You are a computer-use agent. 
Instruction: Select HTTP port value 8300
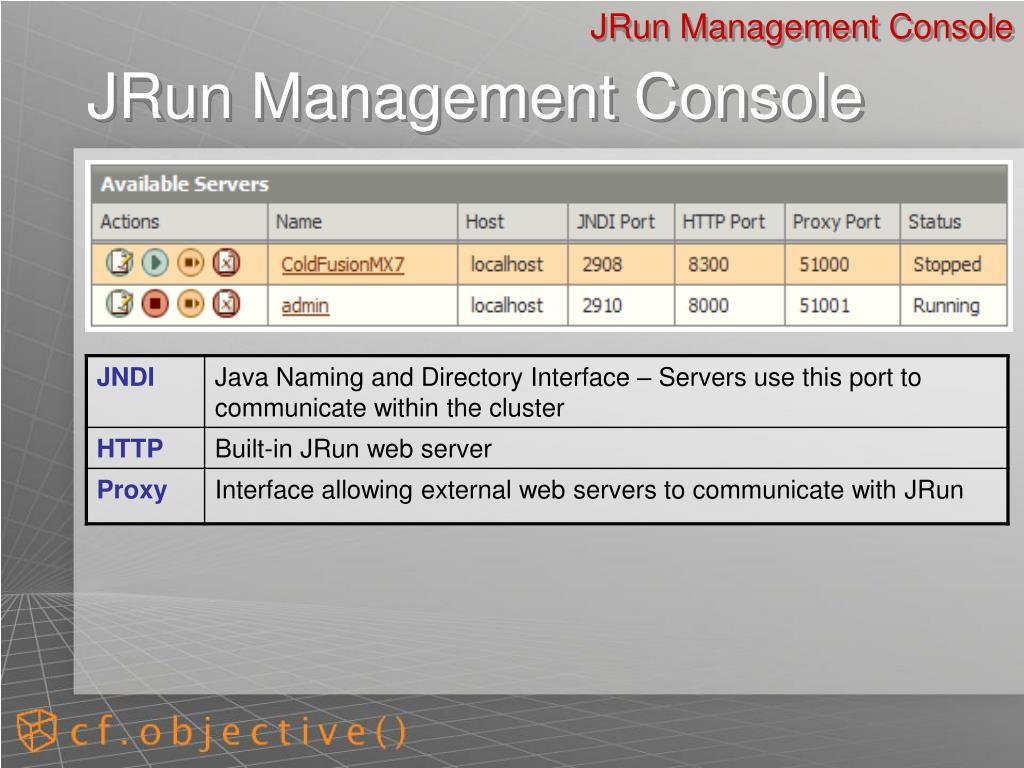coord(709,264)
